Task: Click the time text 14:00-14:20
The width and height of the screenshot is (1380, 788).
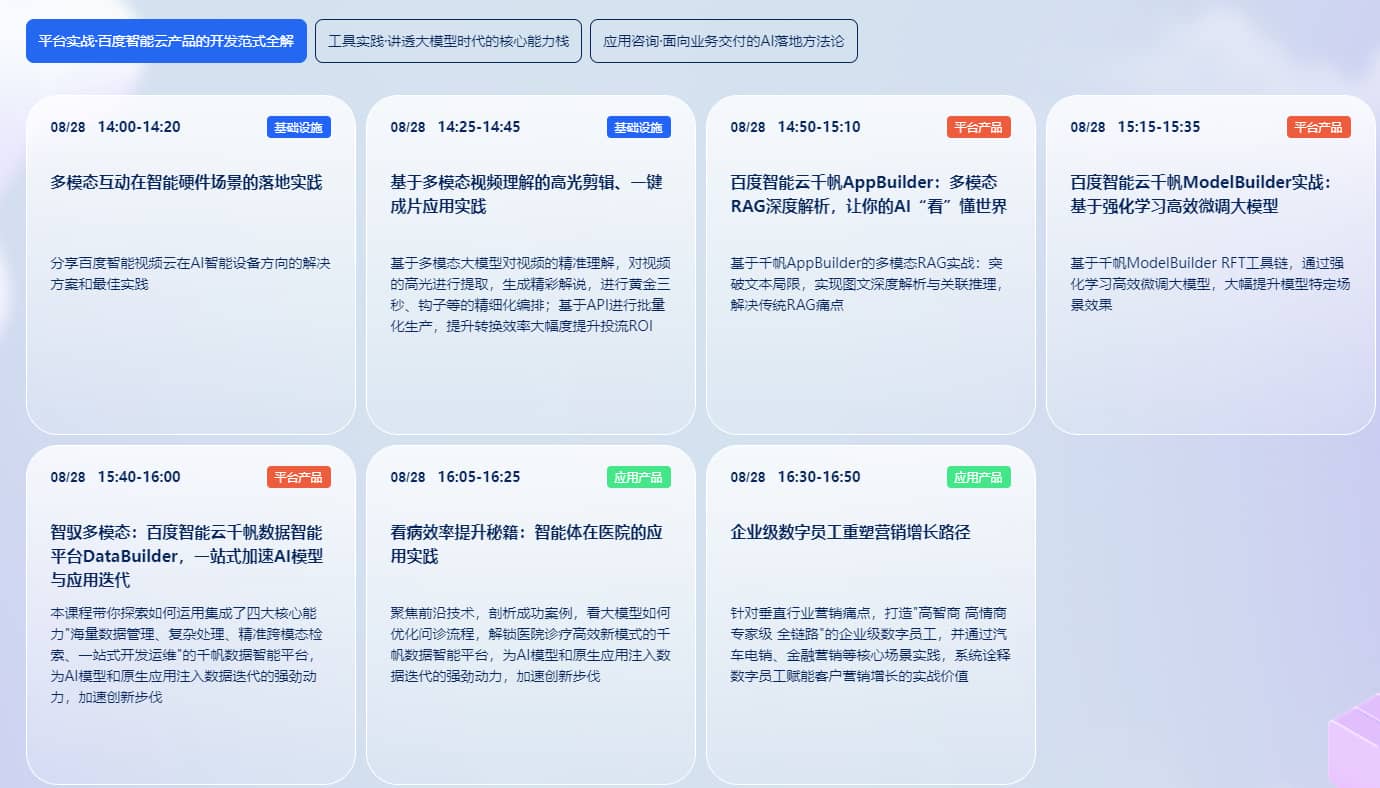Action: pos(139,127)
